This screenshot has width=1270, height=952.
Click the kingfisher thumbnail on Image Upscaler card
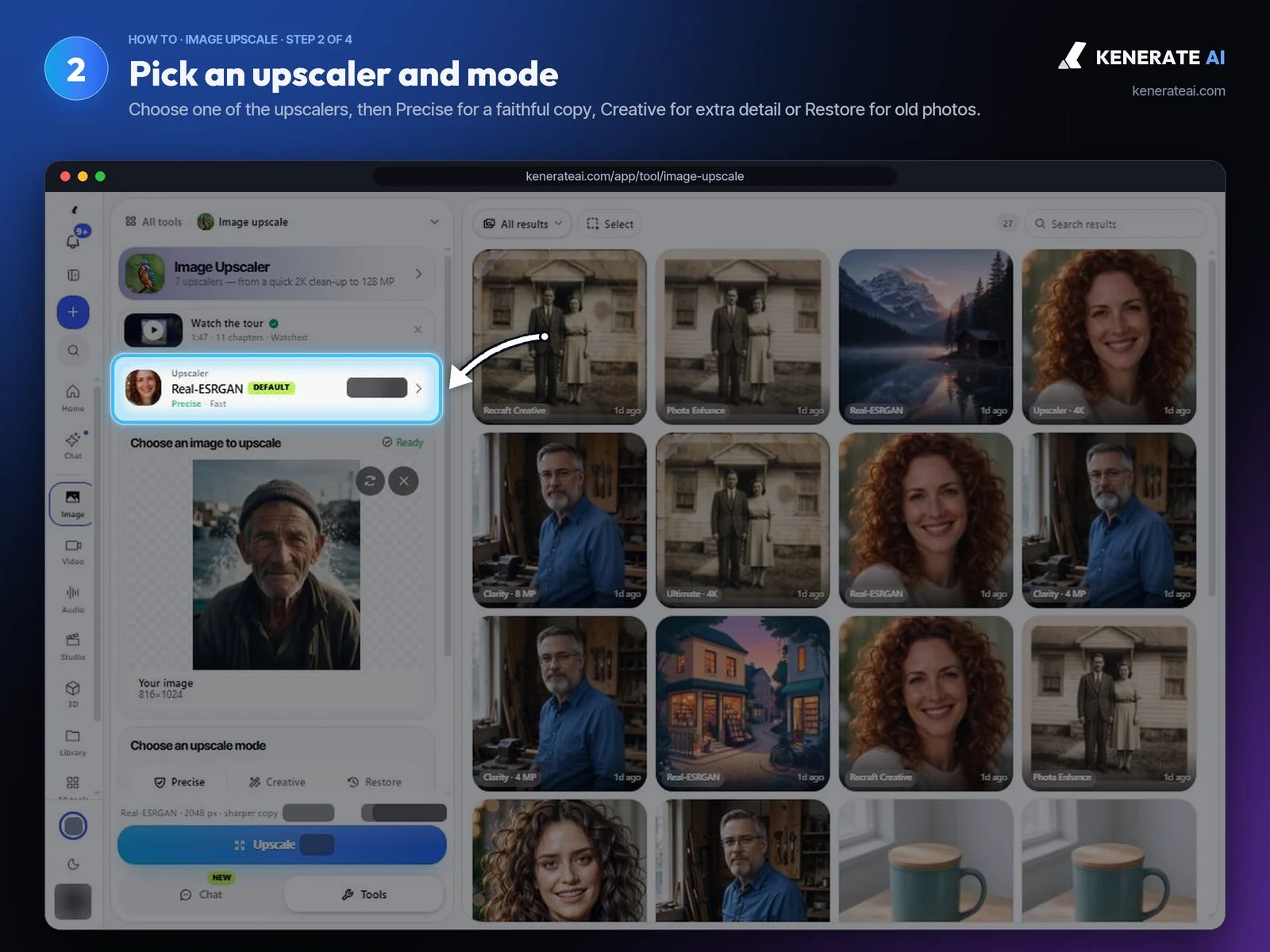pos(145,274)
